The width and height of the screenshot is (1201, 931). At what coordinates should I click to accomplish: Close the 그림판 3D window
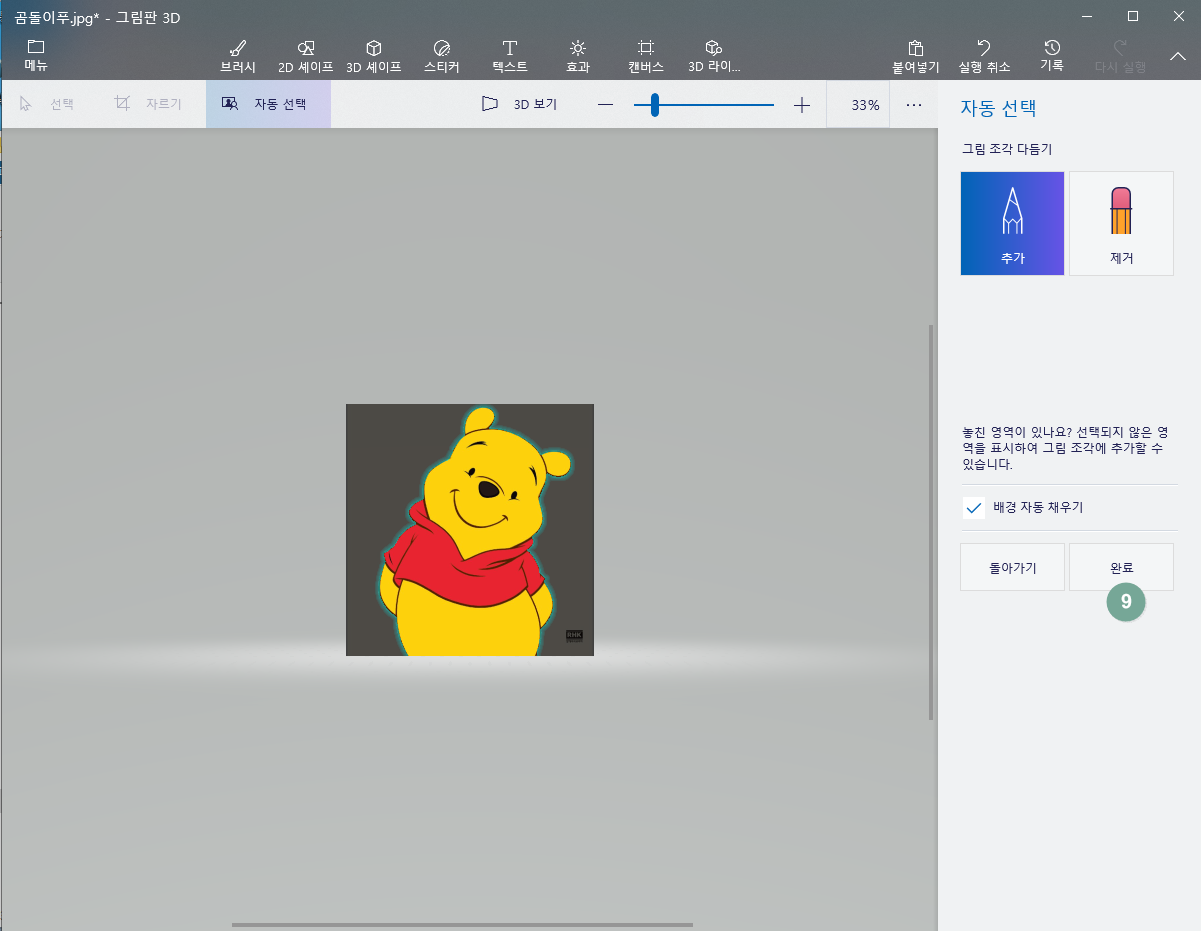point(1178,16)
